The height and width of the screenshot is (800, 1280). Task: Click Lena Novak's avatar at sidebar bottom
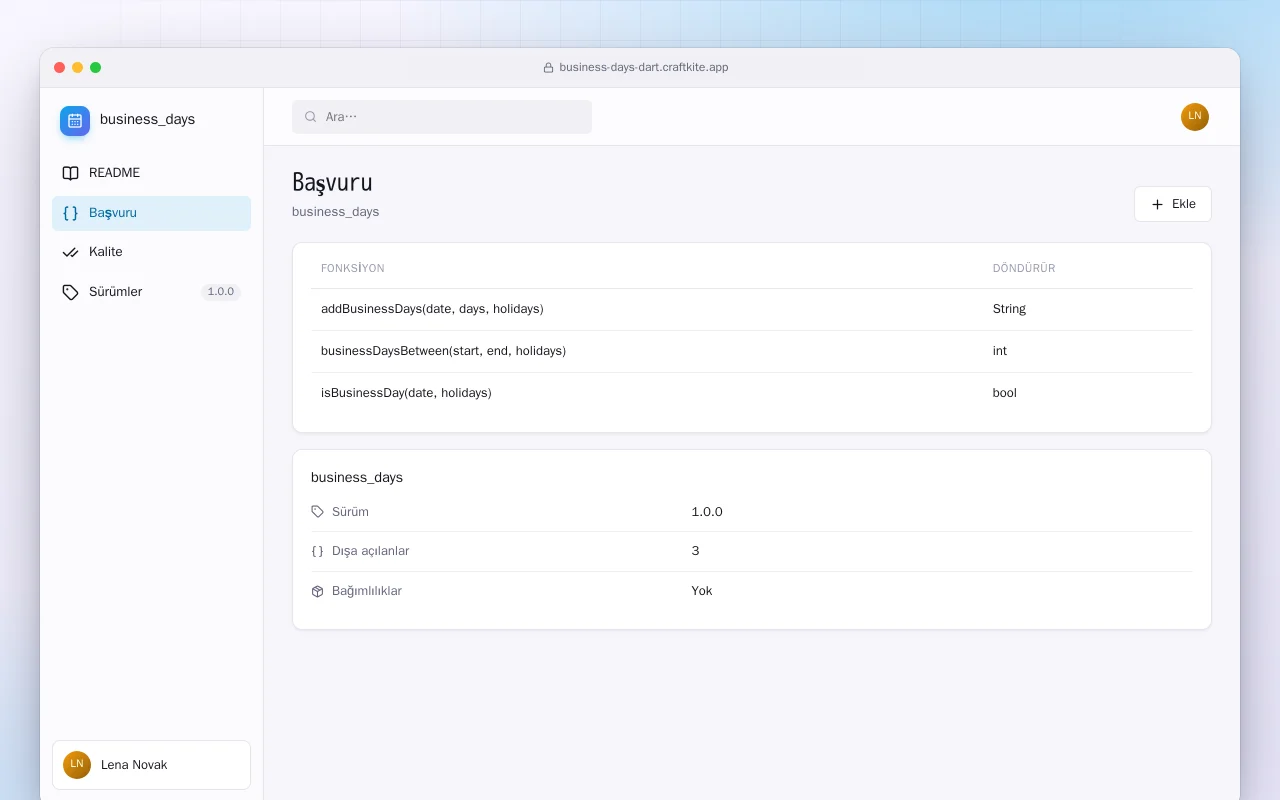coord(77,765)
